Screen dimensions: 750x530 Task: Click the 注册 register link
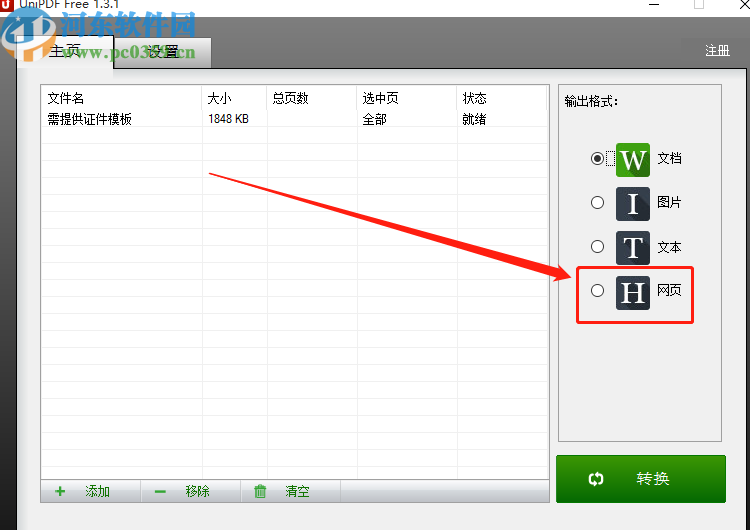(717, 50)
